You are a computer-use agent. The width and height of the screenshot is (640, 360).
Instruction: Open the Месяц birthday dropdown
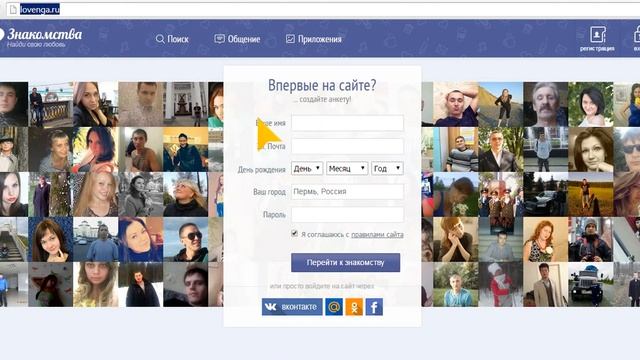point(347,168)
